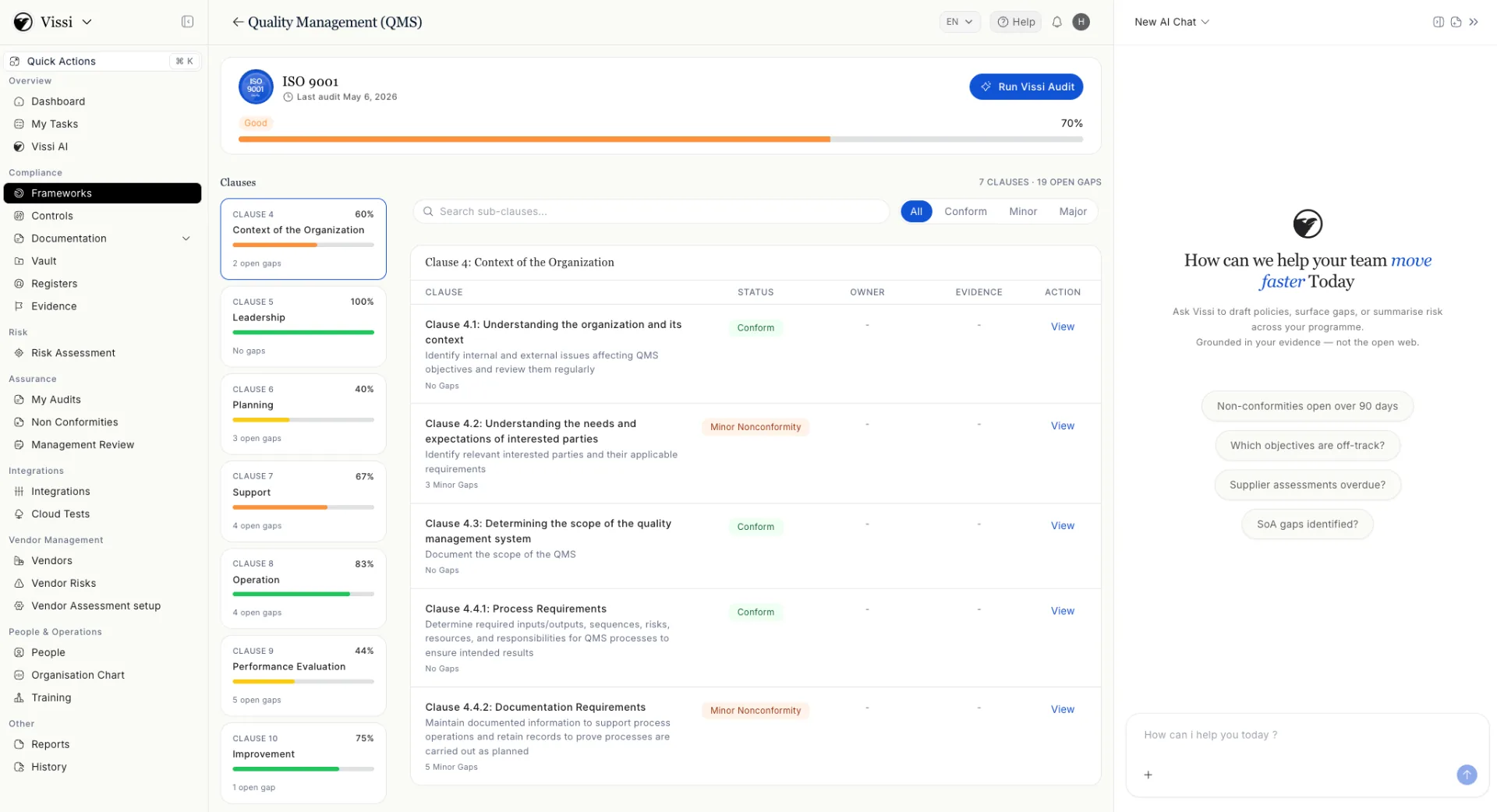Open Quick Actions search
The width and height of the screenshot is (1497, 812).
pyautogui.click(x=102, y=61)
